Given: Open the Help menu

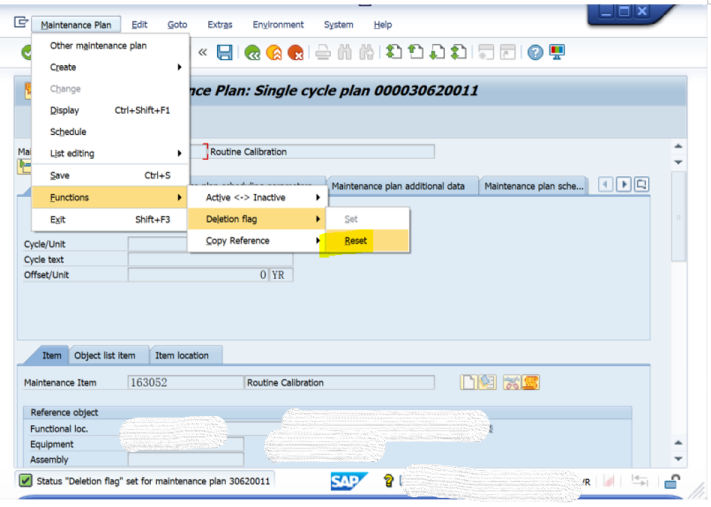Looking at the screenshot, I should click(x=383, y=25).
